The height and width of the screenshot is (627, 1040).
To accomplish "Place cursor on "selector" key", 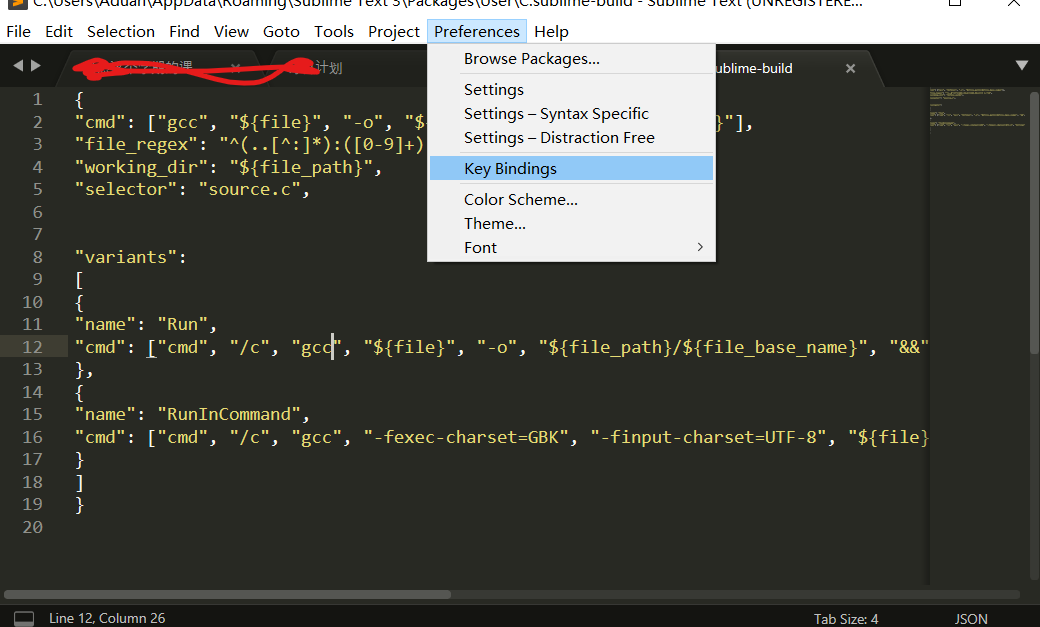I will tap(126, 190).
